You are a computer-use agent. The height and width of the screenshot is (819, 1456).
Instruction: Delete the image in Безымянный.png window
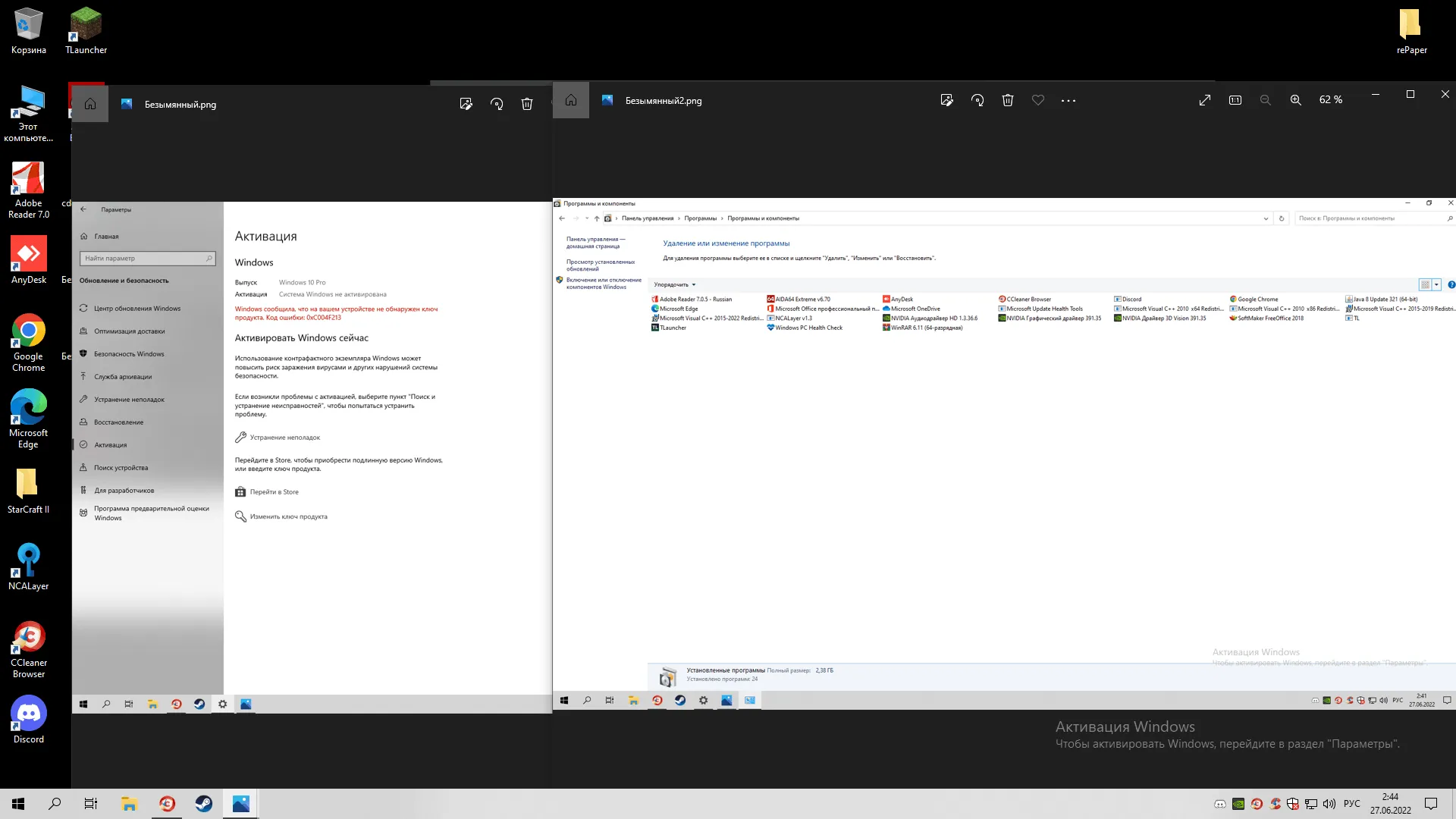click(527, 104)
